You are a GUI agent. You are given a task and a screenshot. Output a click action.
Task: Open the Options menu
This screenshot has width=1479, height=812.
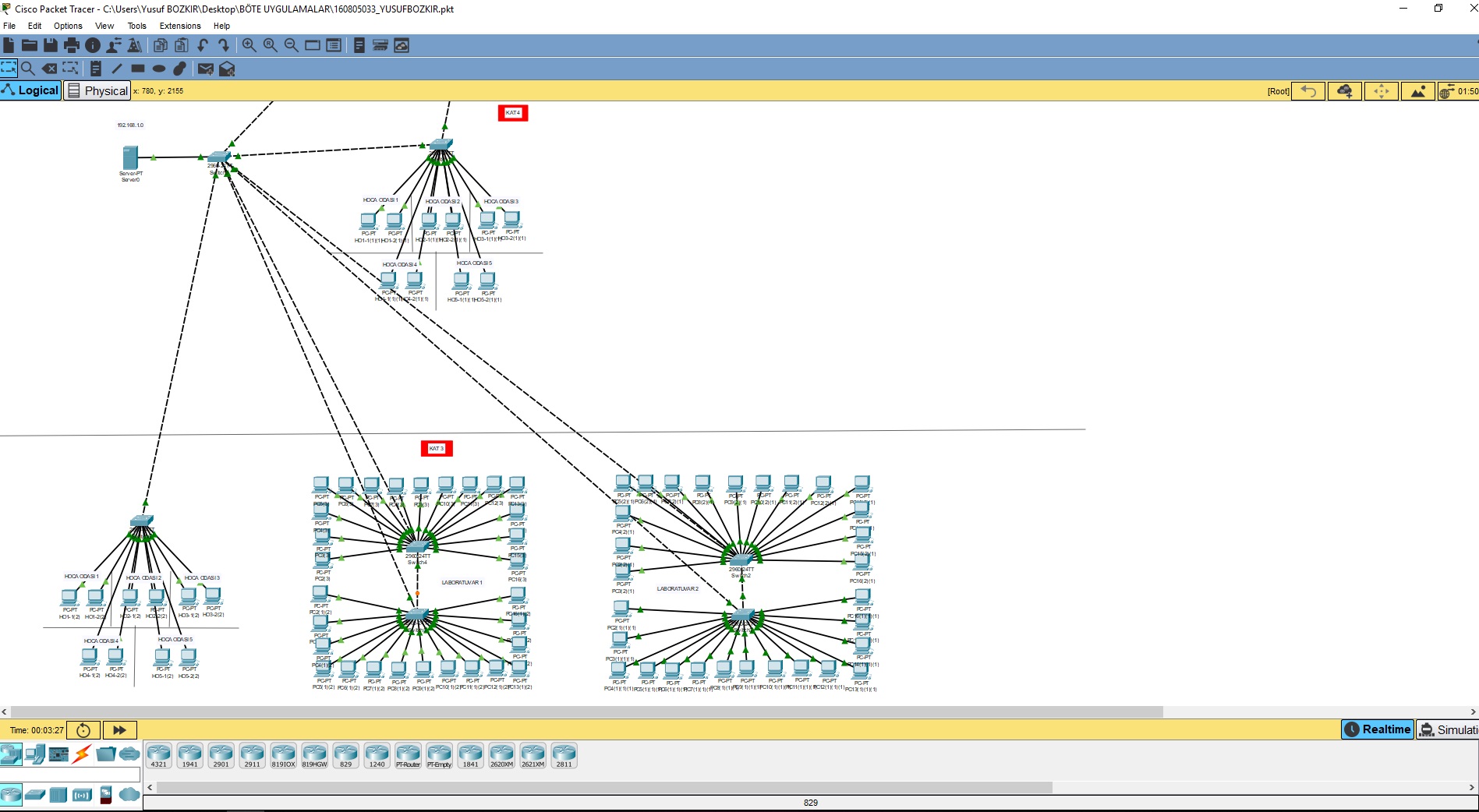click(68, 26)
